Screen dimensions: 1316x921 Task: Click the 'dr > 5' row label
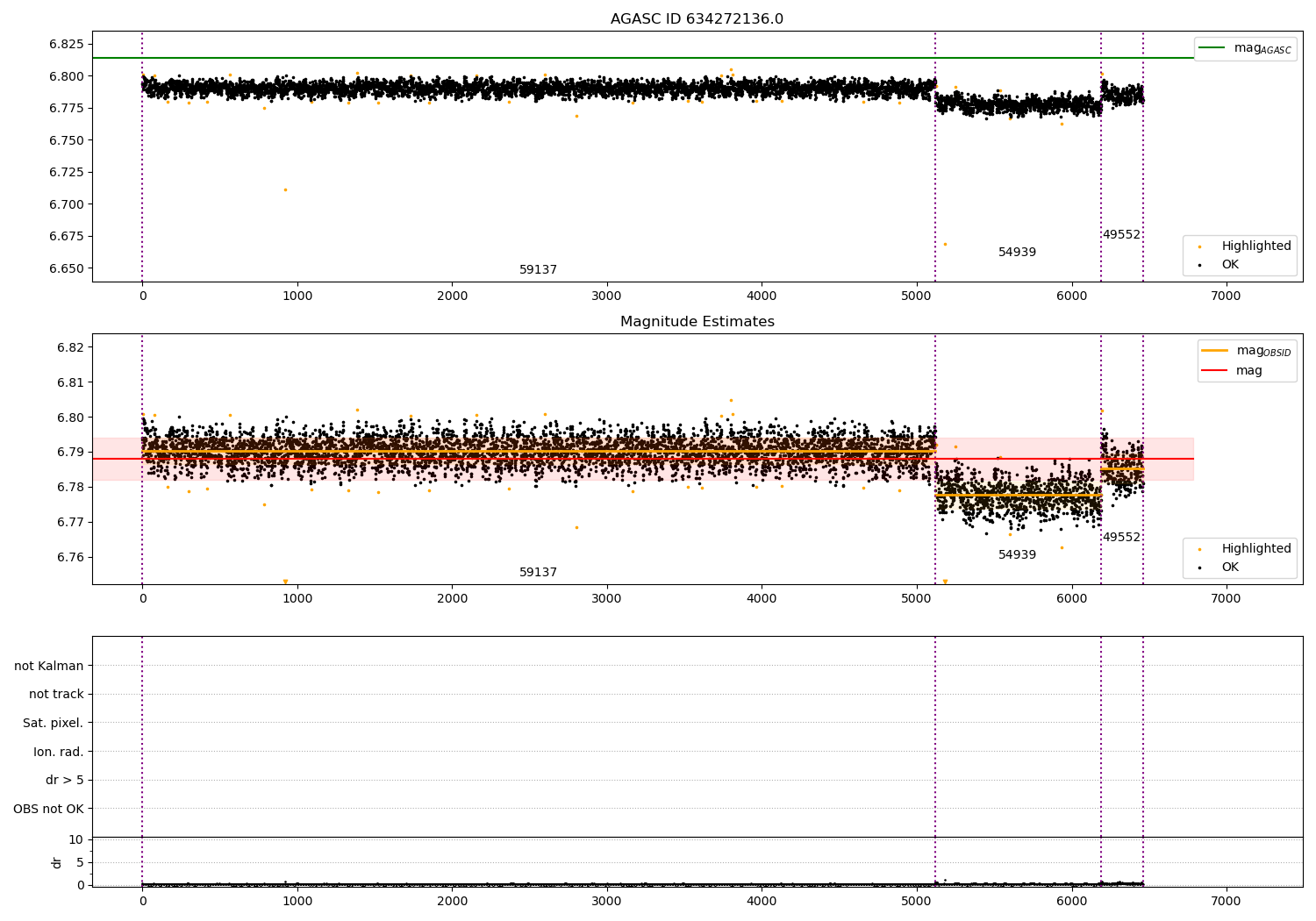(x=65, y=781)
